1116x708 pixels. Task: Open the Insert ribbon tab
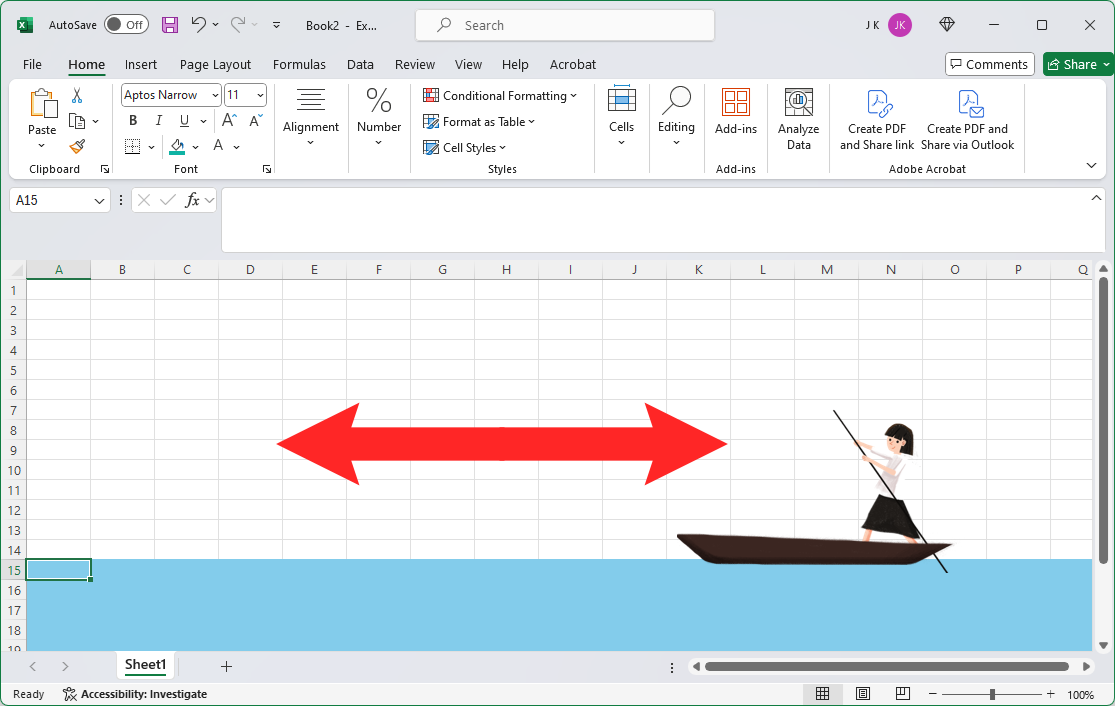click(x=141, y=65)
